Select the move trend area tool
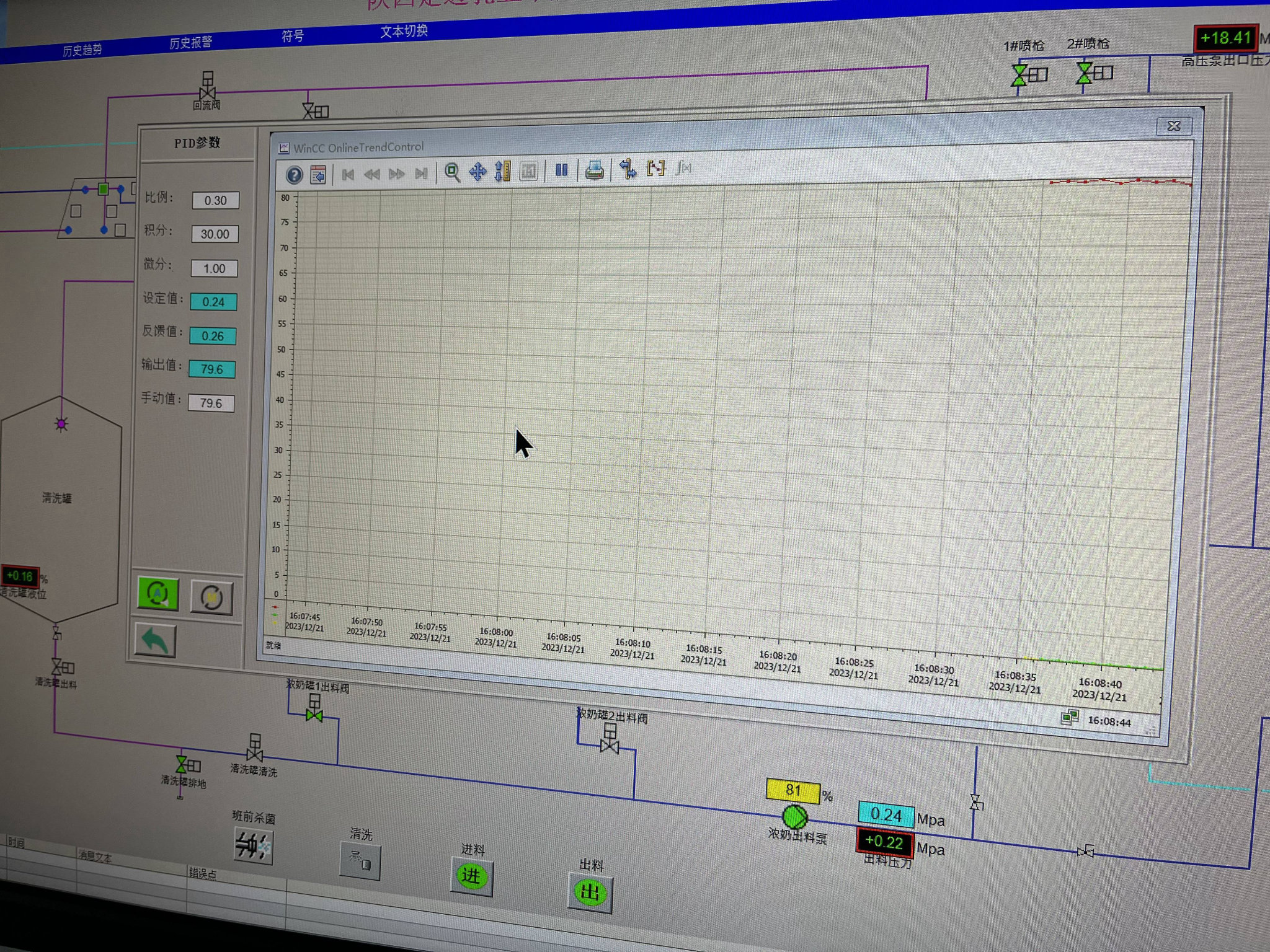1270x952 pixels. tap(477, 172)
